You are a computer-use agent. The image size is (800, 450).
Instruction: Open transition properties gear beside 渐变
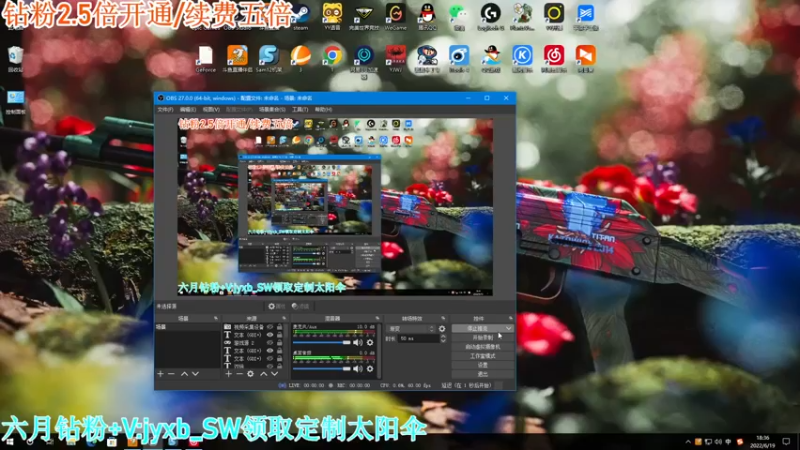pos(442,329)
